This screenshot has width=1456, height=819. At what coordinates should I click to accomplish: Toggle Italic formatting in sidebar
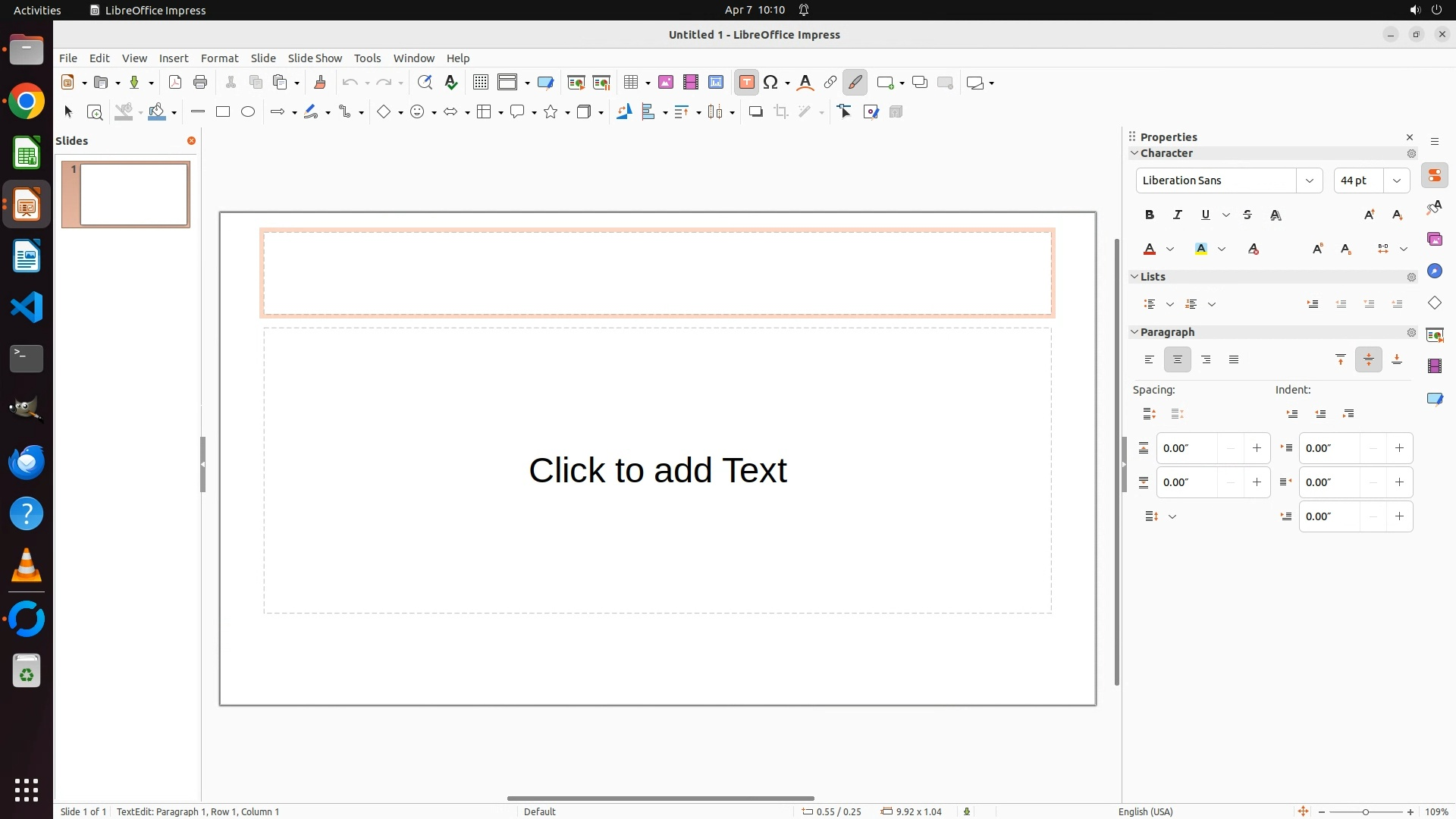[1178, 215]
